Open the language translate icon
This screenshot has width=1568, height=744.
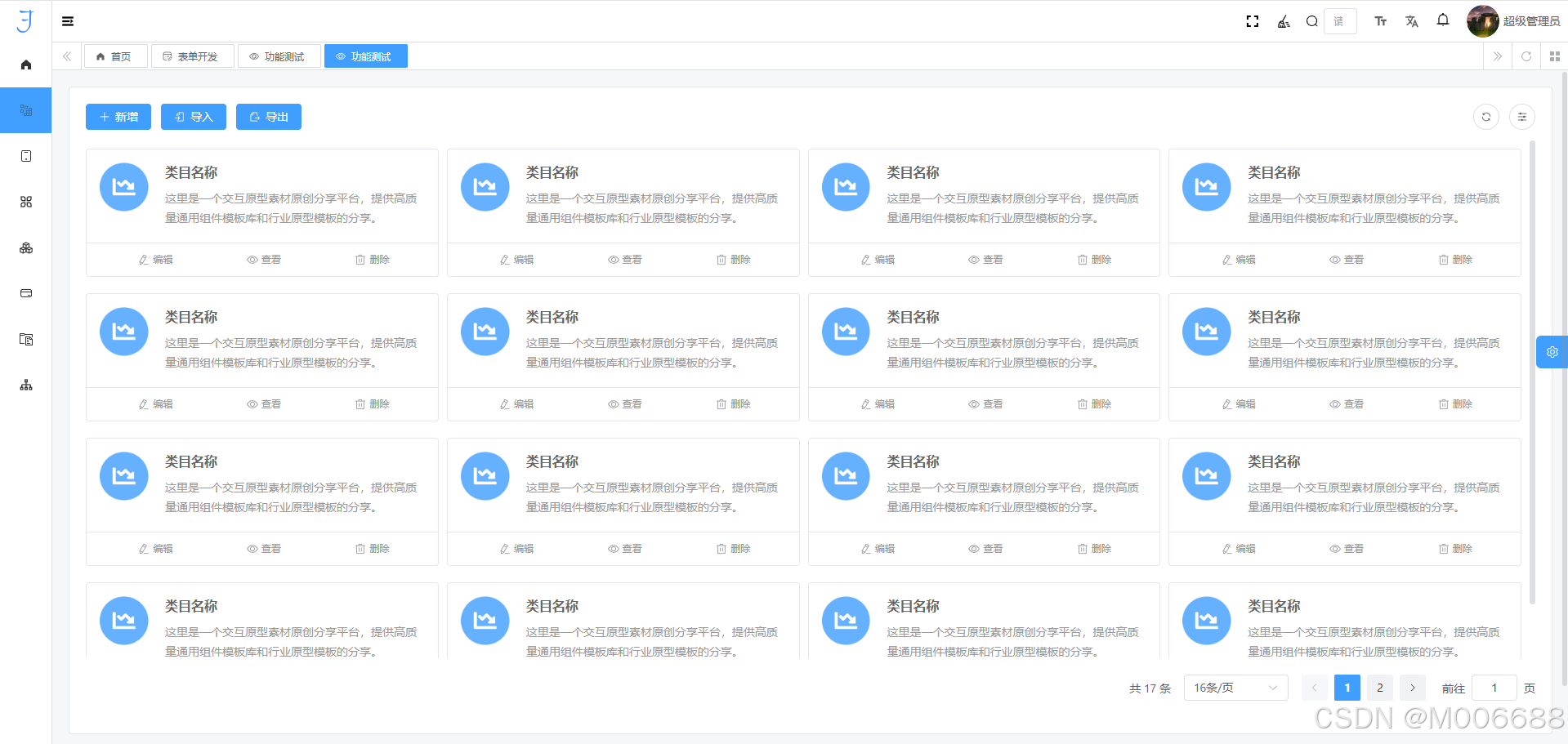(1412, 21)
